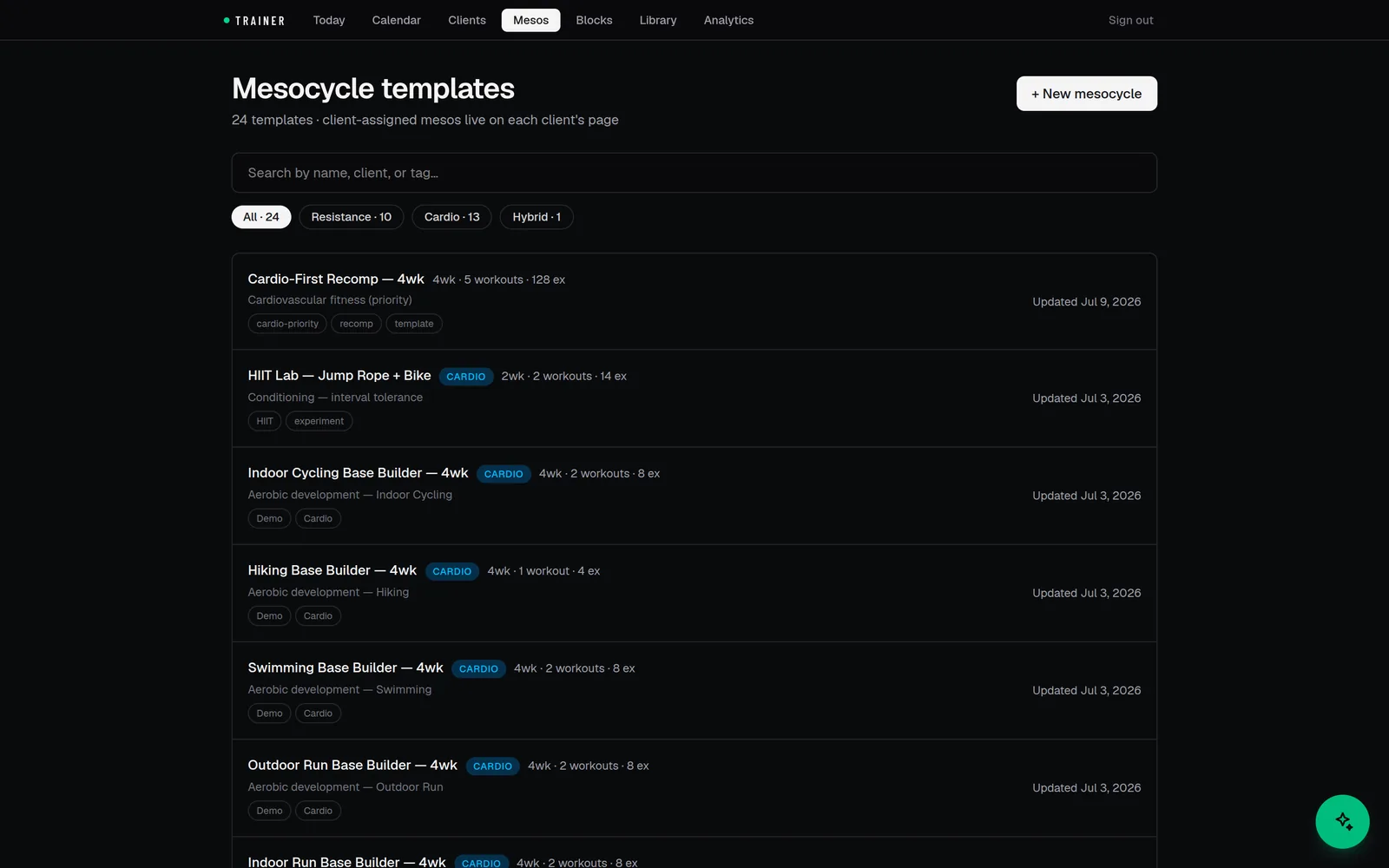Viewport: 1389px width, 868px height.
Task: Click the recomp tag
Action: (356, 324)
